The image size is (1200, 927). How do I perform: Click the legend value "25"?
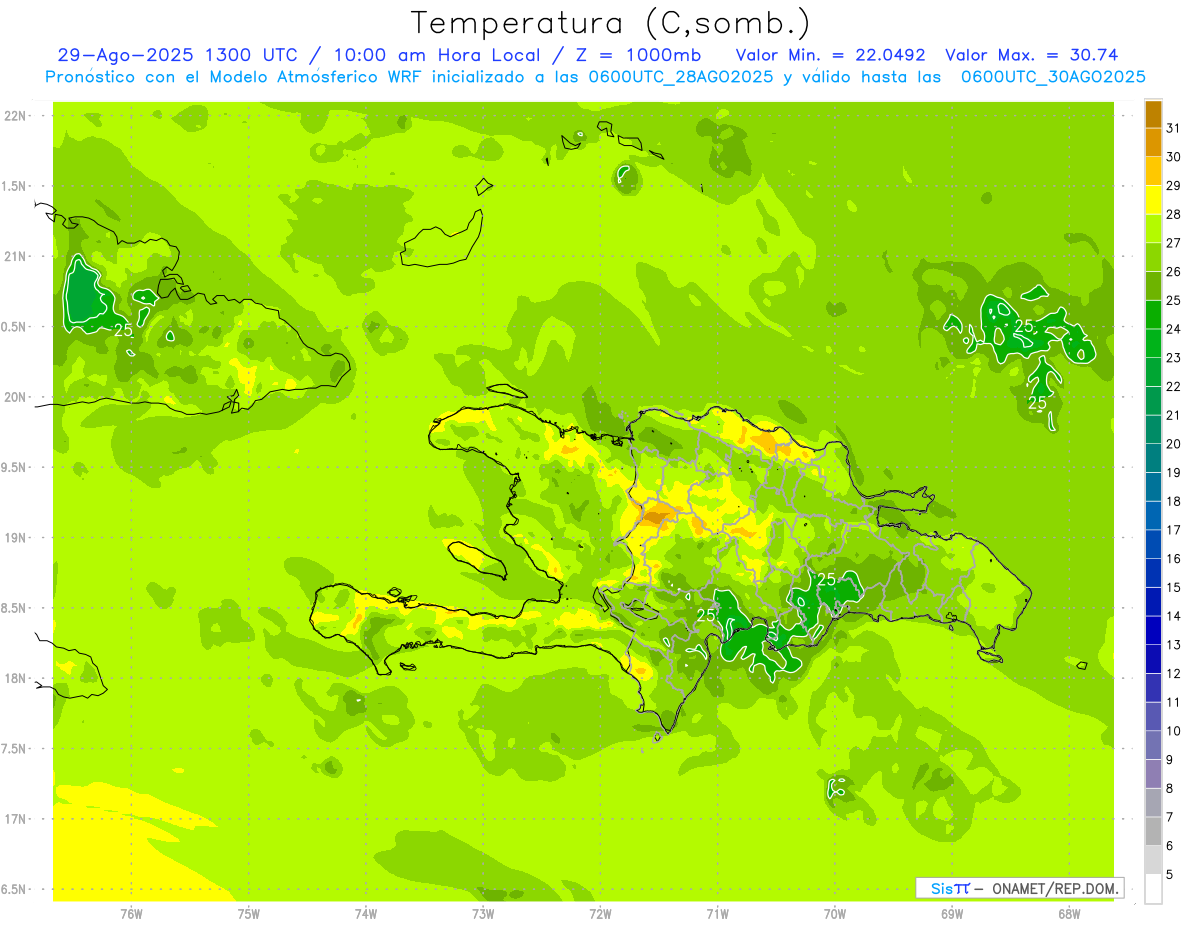(1173, 300)
